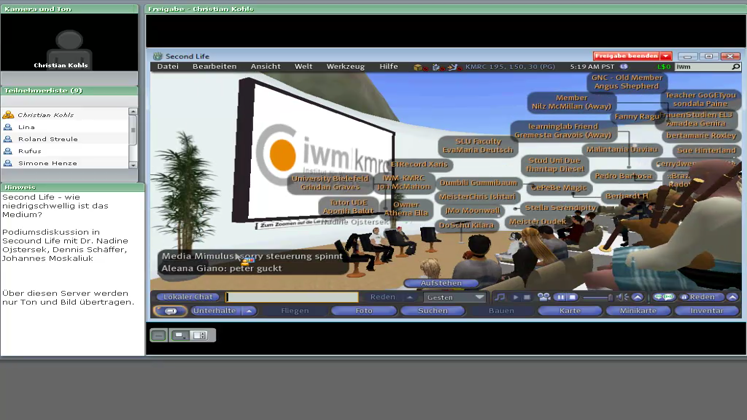Expand the arrow next to chat Reden

click(x=409, y=297)
